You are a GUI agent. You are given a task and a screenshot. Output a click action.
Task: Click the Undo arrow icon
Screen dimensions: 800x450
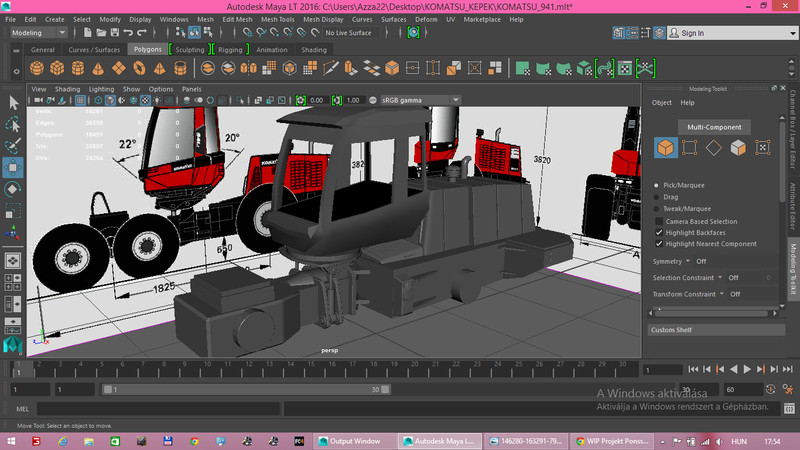[x=128, y=33]
